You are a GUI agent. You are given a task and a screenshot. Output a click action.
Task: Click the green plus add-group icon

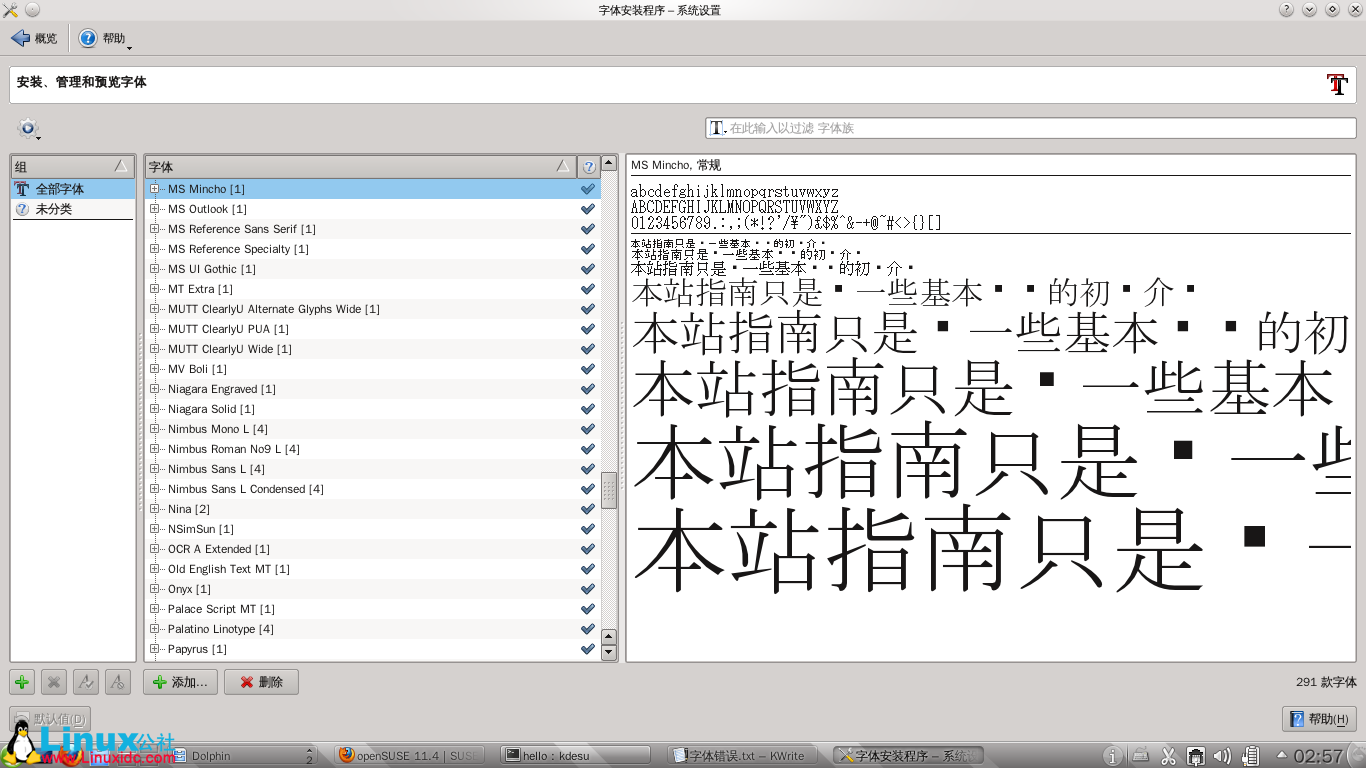tap(22, 682)
